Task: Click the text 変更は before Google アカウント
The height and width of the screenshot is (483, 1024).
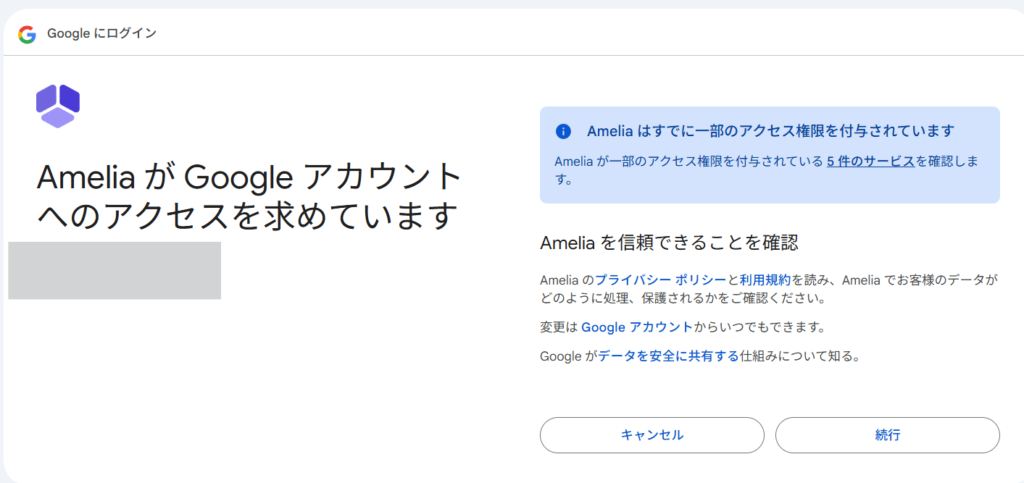Action: [558, 327]
